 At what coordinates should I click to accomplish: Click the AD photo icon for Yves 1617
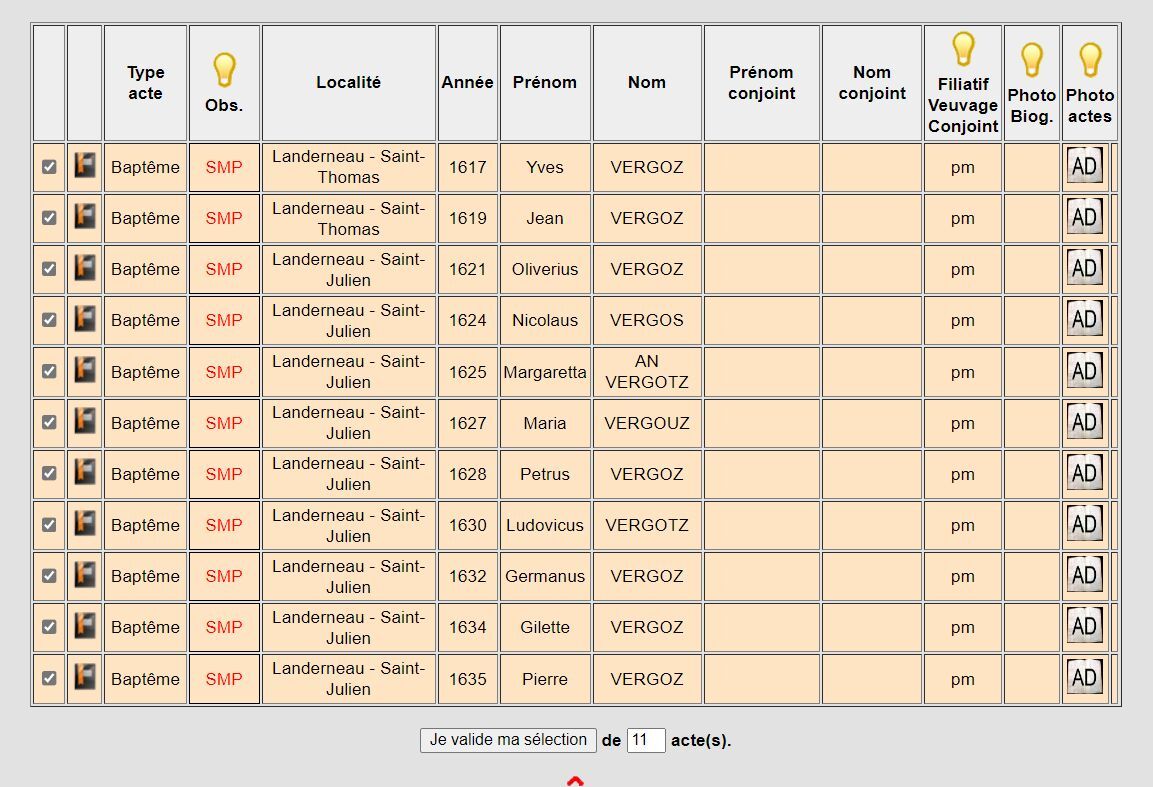pos(1085,165)
